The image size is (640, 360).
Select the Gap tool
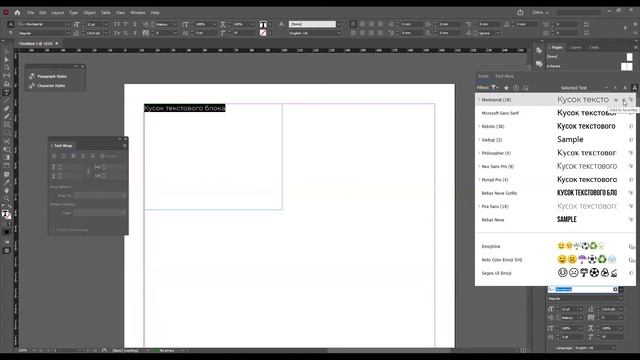click(7, 76)
